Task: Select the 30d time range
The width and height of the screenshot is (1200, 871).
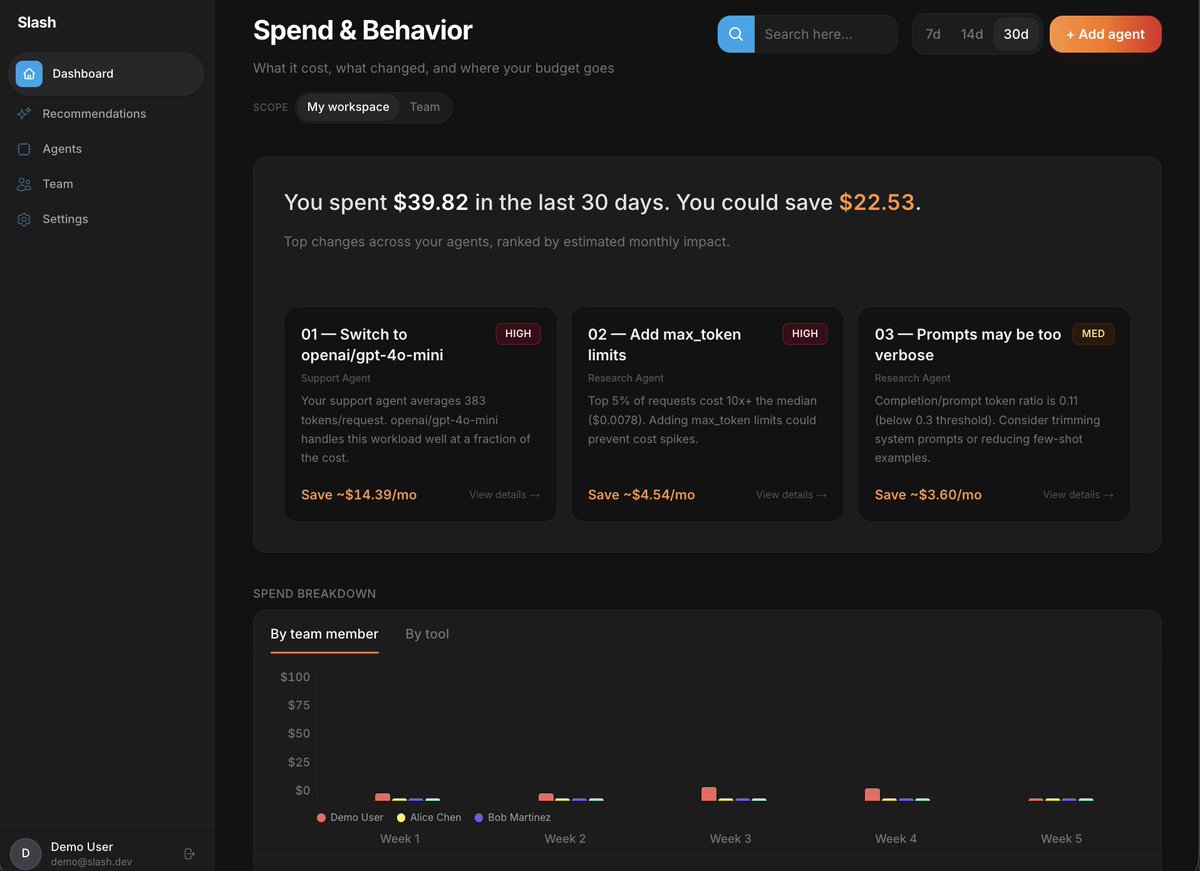Action: pyautogui.click(x=1016, y=34)
